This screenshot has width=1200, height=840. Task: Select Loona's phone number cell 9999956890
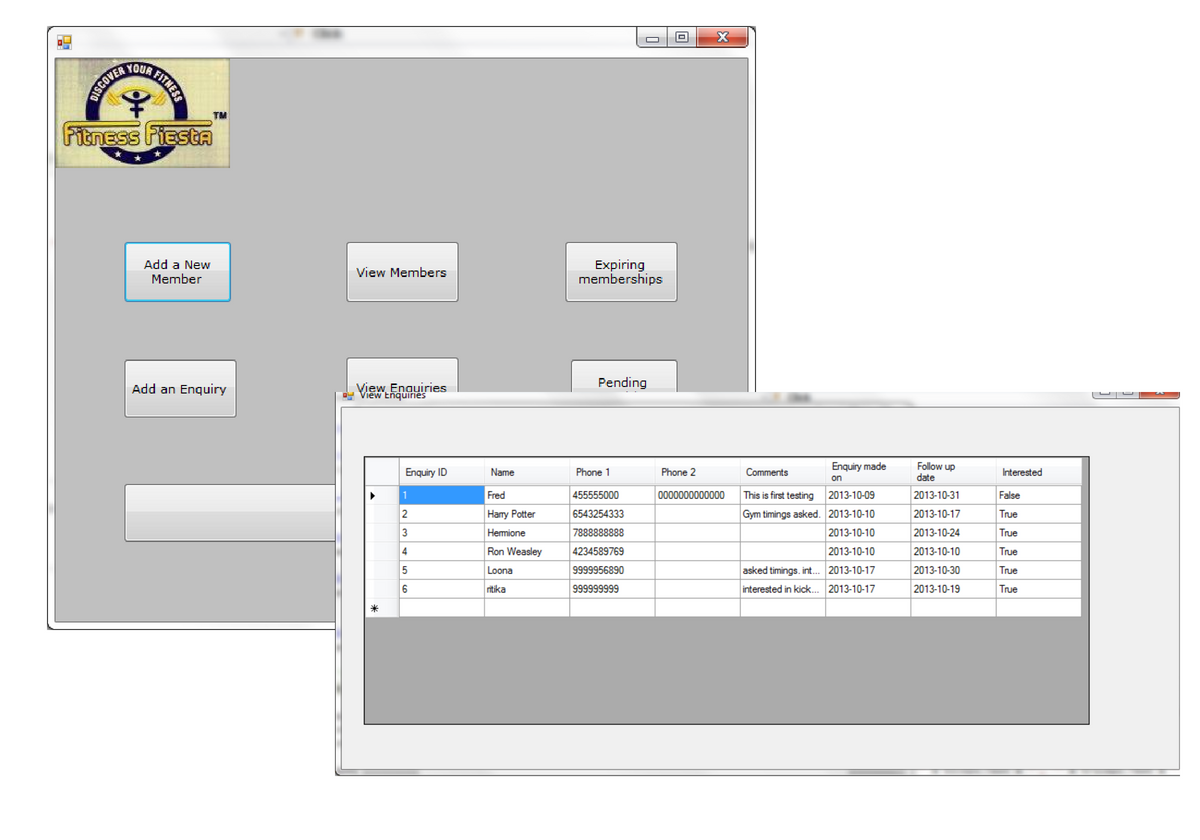click(x=611, y=571)
